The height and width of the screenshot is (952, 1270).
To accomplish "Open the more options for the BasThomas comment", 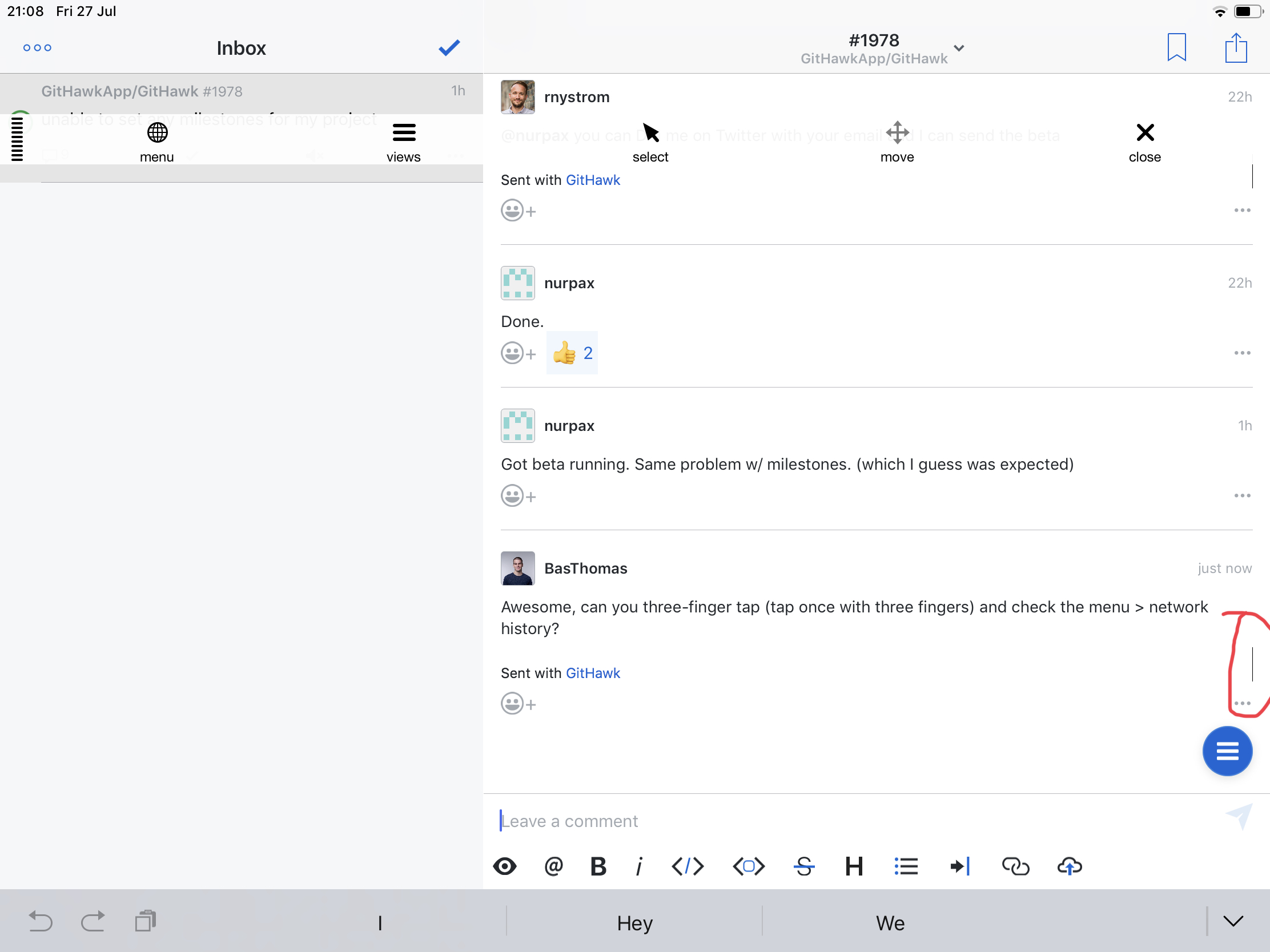I will click(x=1242, y=703).
